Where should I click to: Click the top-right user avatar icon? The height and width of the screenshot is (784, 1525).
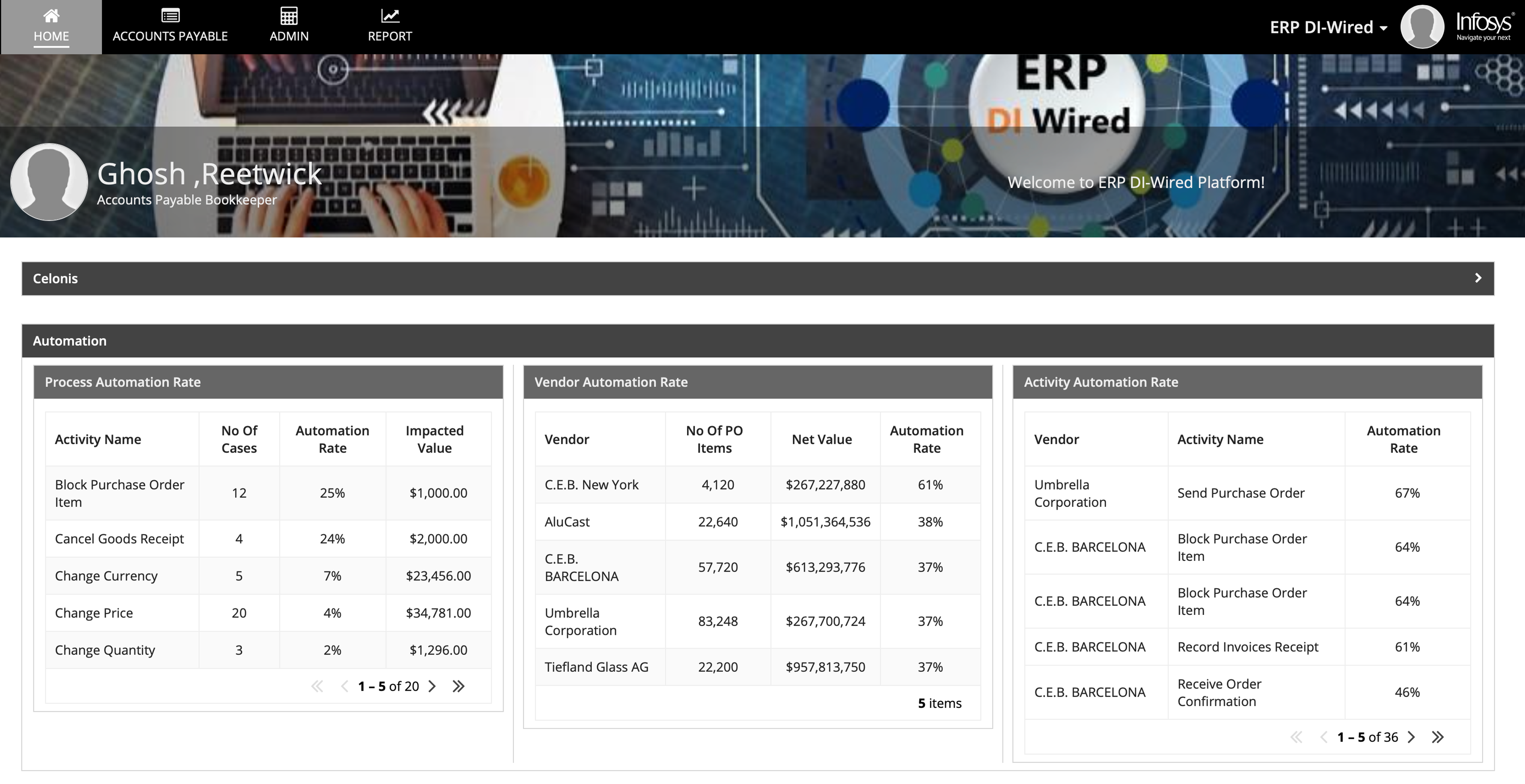pos(1422,27)
